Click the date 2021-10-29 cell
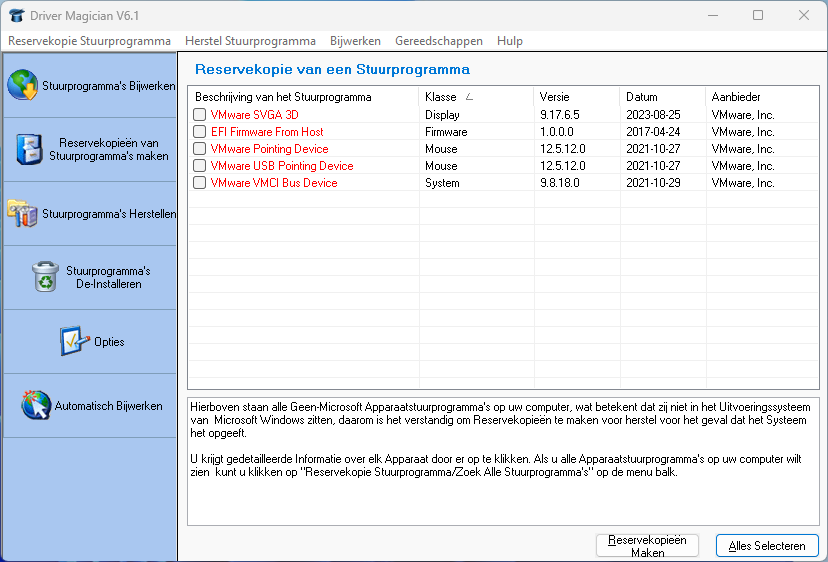This screenshot has width=828, height=562. (653, 182)
